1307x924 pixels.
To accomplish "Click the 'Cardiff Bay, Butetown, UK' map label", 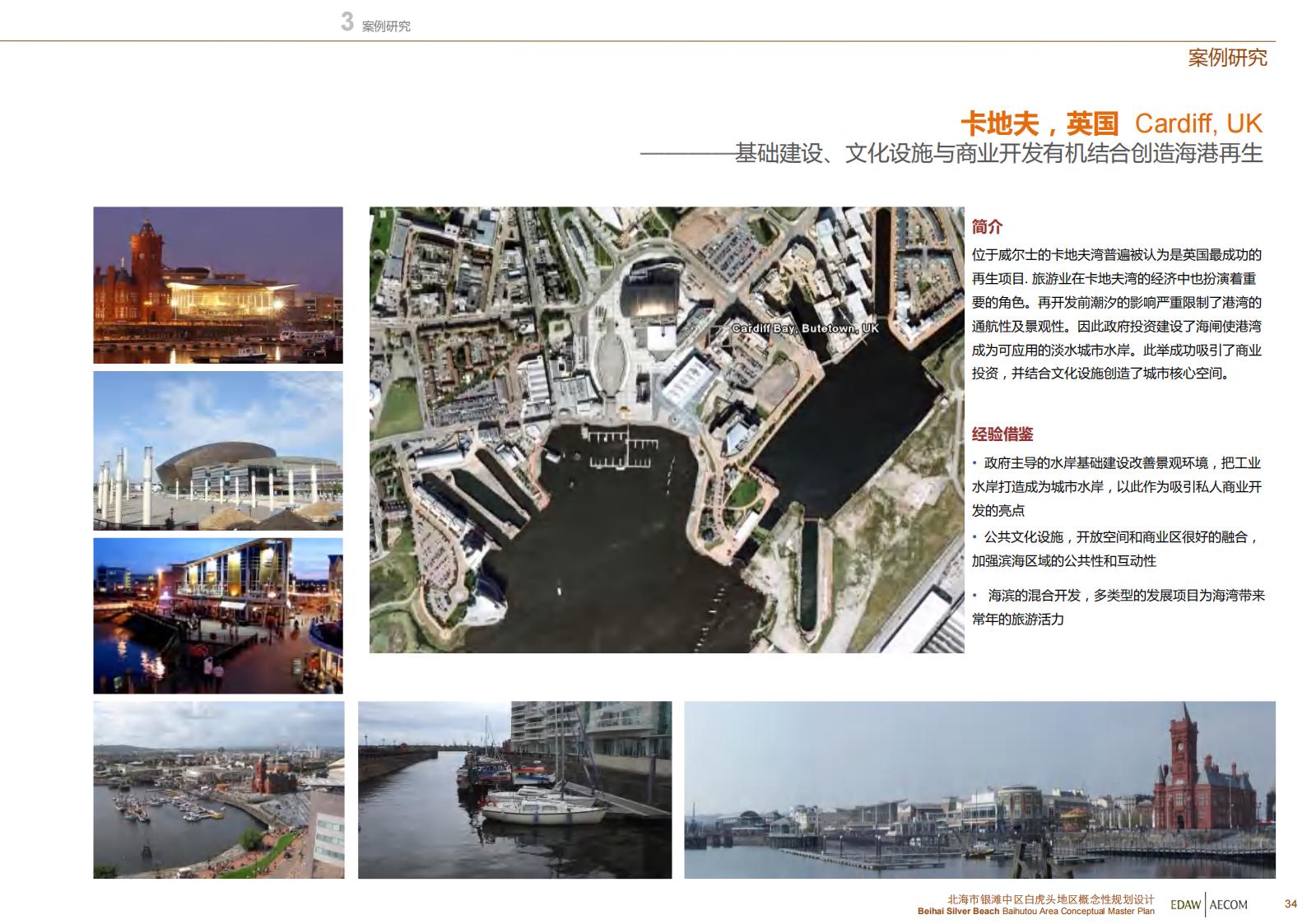I will [805, 328].
